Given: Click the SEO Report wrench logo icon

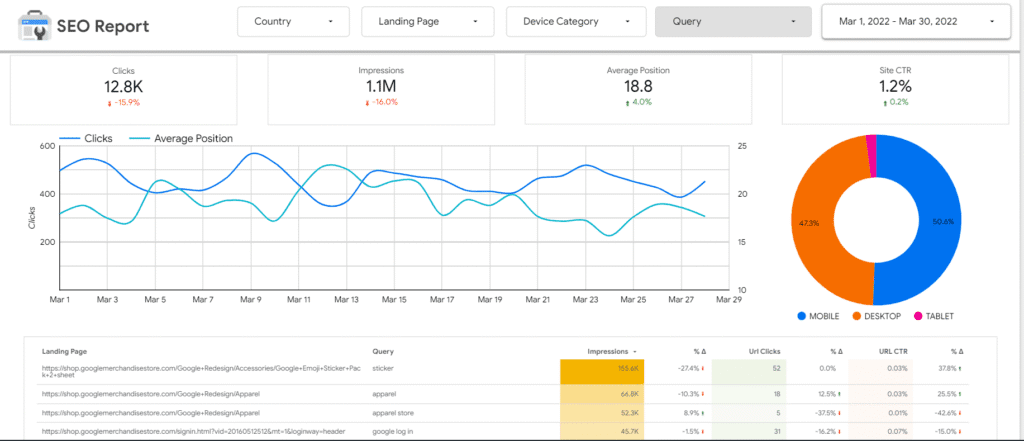Looking at the screenshot, I should 27,22.
